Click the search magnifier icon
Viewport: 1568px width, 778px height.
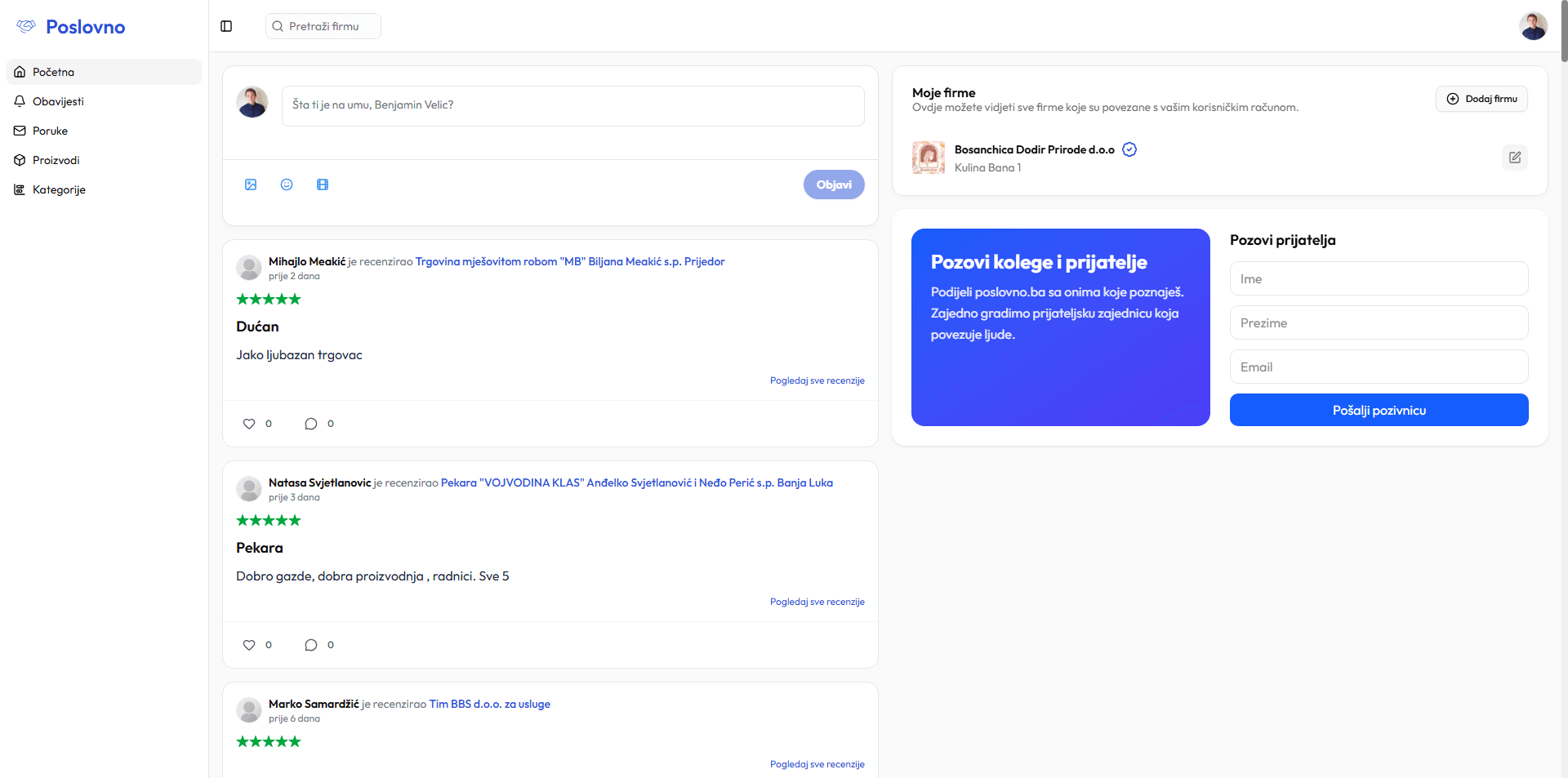point(278,26)
